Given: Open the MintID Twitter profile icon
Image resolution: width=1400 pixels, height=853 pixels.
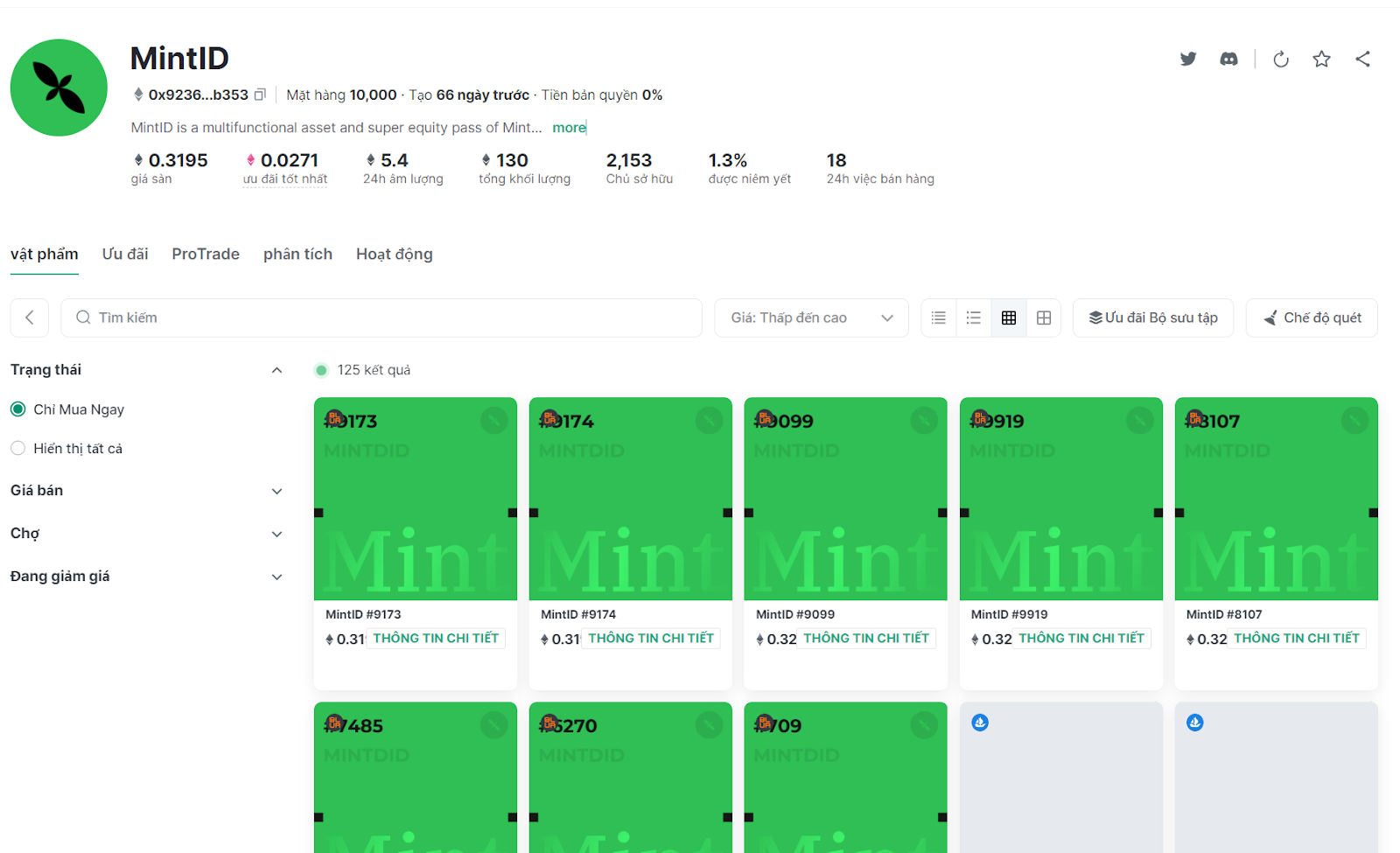Looking at the screenshot, I should (1187, 59).
